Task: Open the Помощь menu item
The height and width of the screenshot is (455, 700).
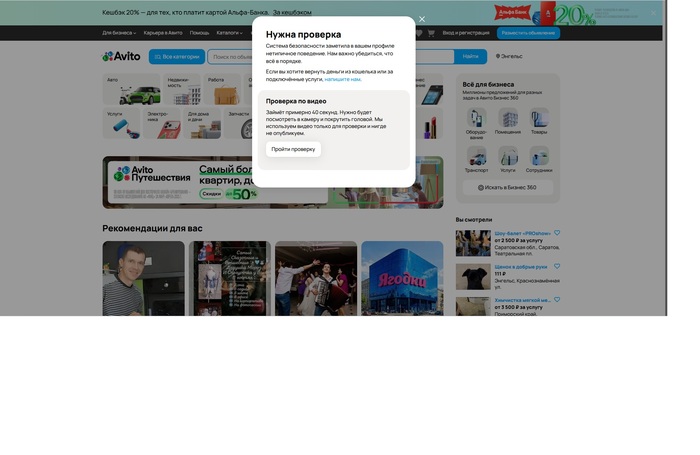Action: (x=200, y=33)
